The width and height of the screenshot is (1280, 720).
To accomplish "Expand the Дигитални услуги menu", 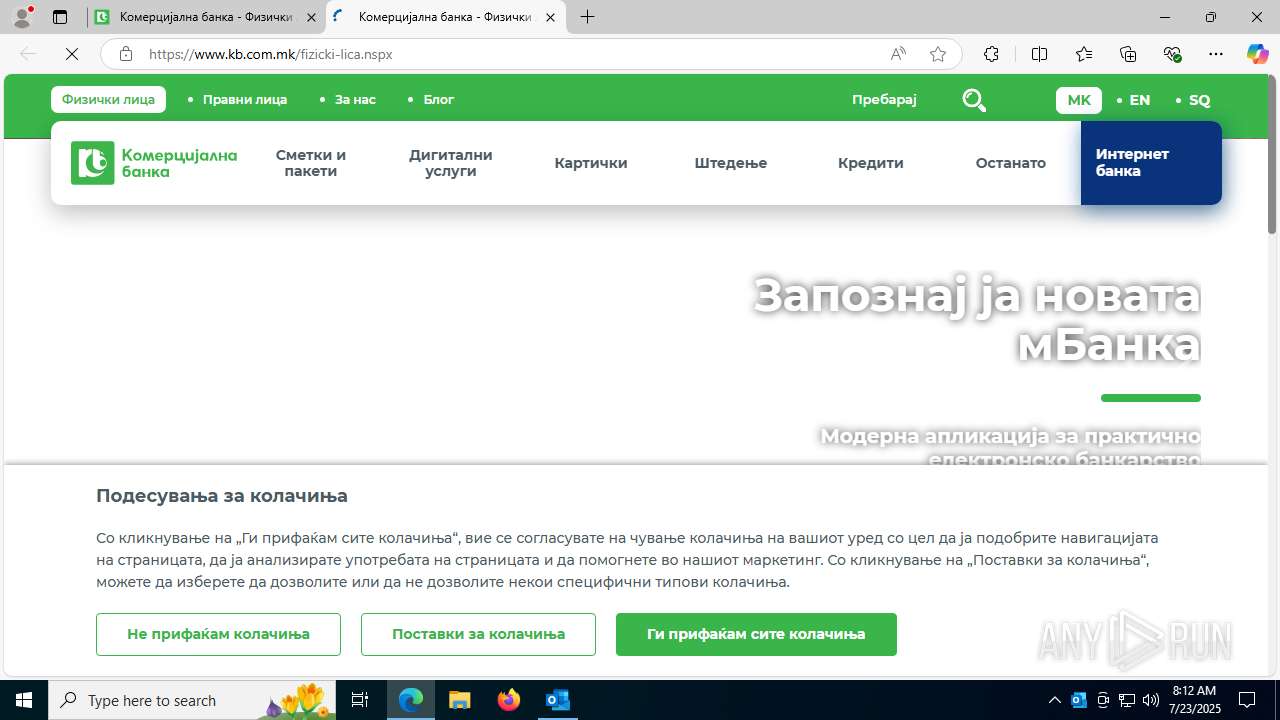I will [x=451, y=163].
